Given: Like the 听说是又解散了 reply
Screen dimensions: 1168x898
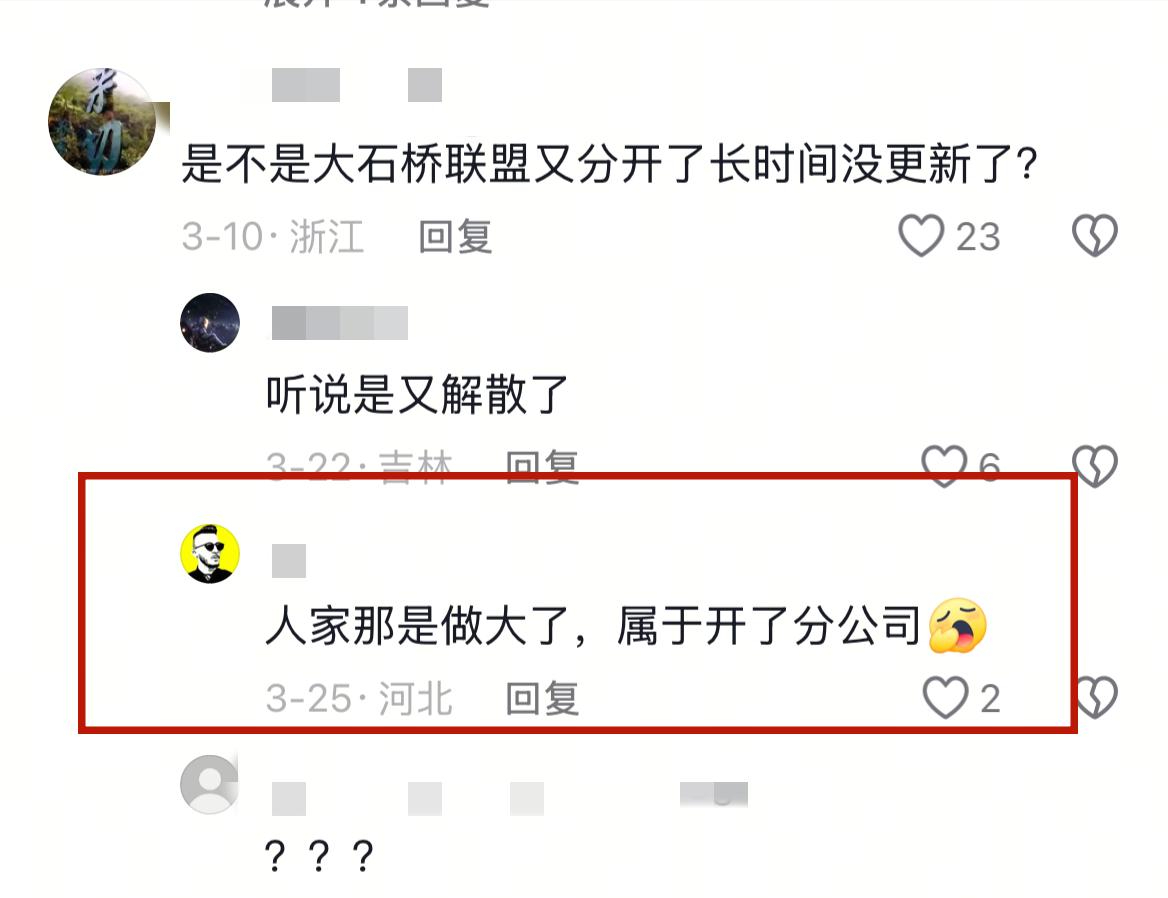Looking at the screenshot, I should [x=944, y=465].
